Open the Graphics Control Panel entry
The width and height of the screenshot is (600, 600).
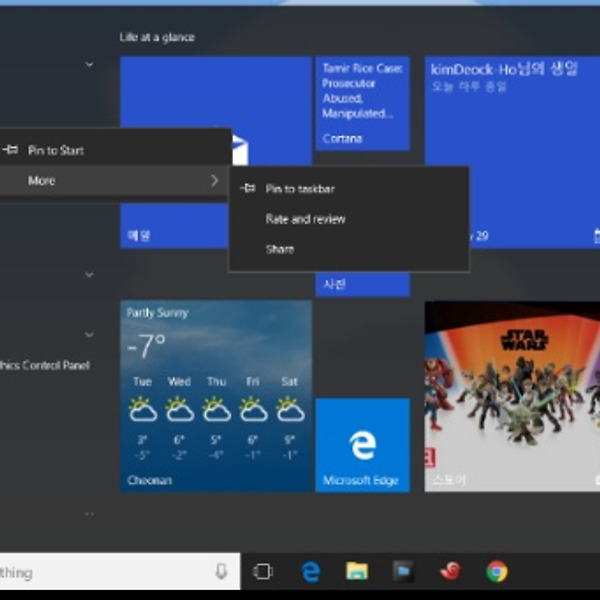pos(45,365)
